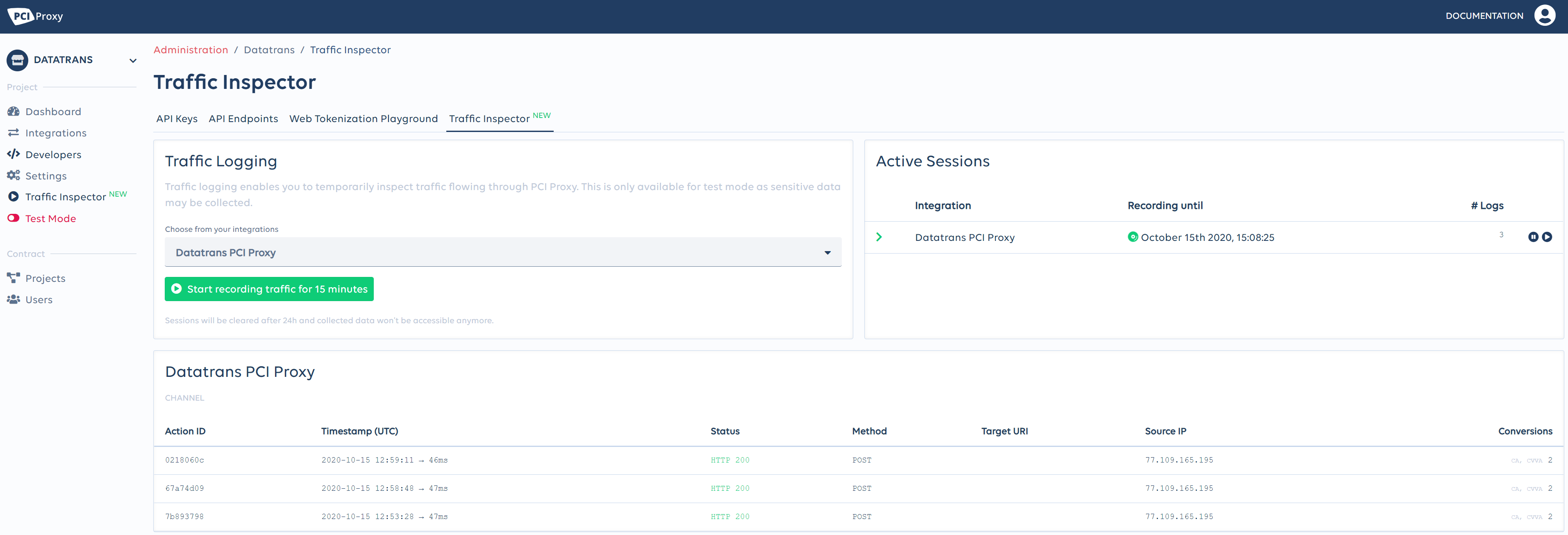This screenshot has width=1568, height=535.
Task: Click Datatrans PCI Proxy in Active Sessions
Action: (x=964, y=237)
